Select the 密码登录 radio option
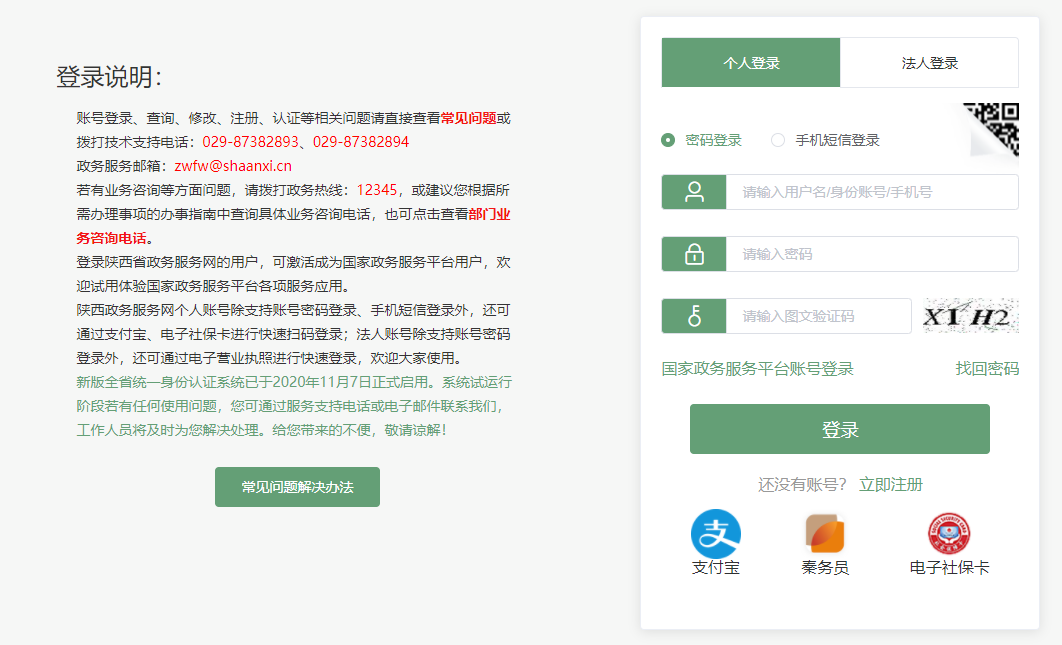Viewport: 1062px width, 645px height. pyautogui.click(x=668, y=140)
